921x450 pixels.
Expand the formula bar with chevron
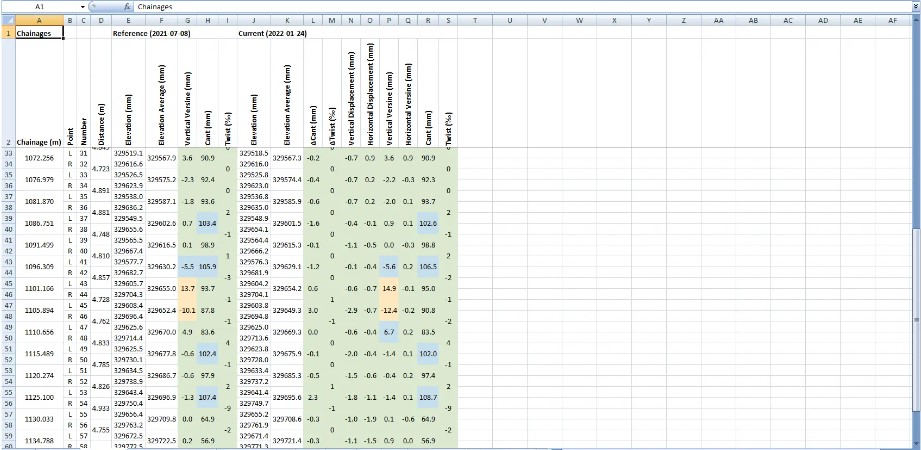[x=913, y=6]
